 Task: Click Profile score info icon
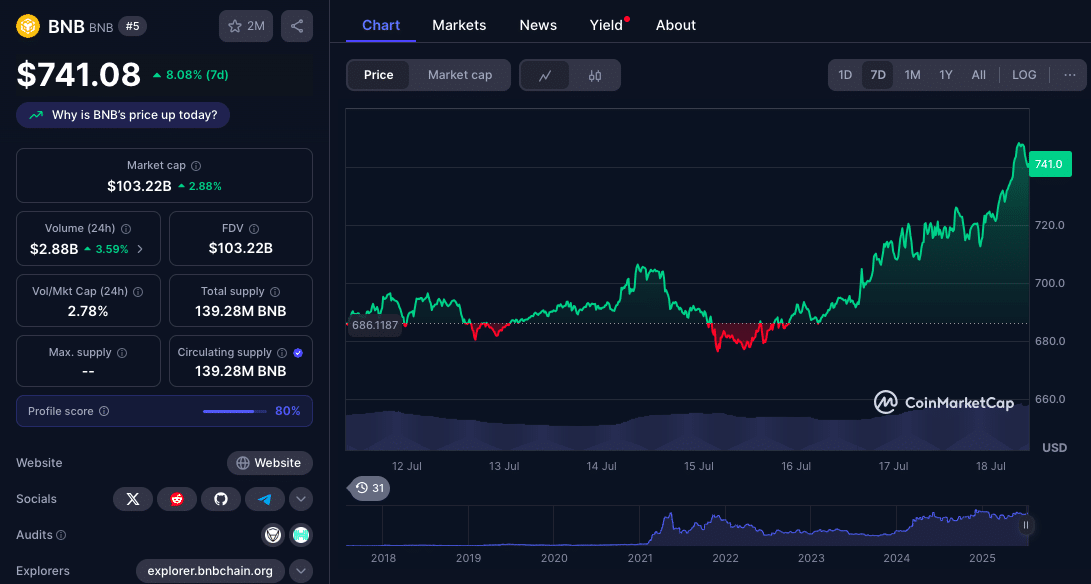pos(104,411)
